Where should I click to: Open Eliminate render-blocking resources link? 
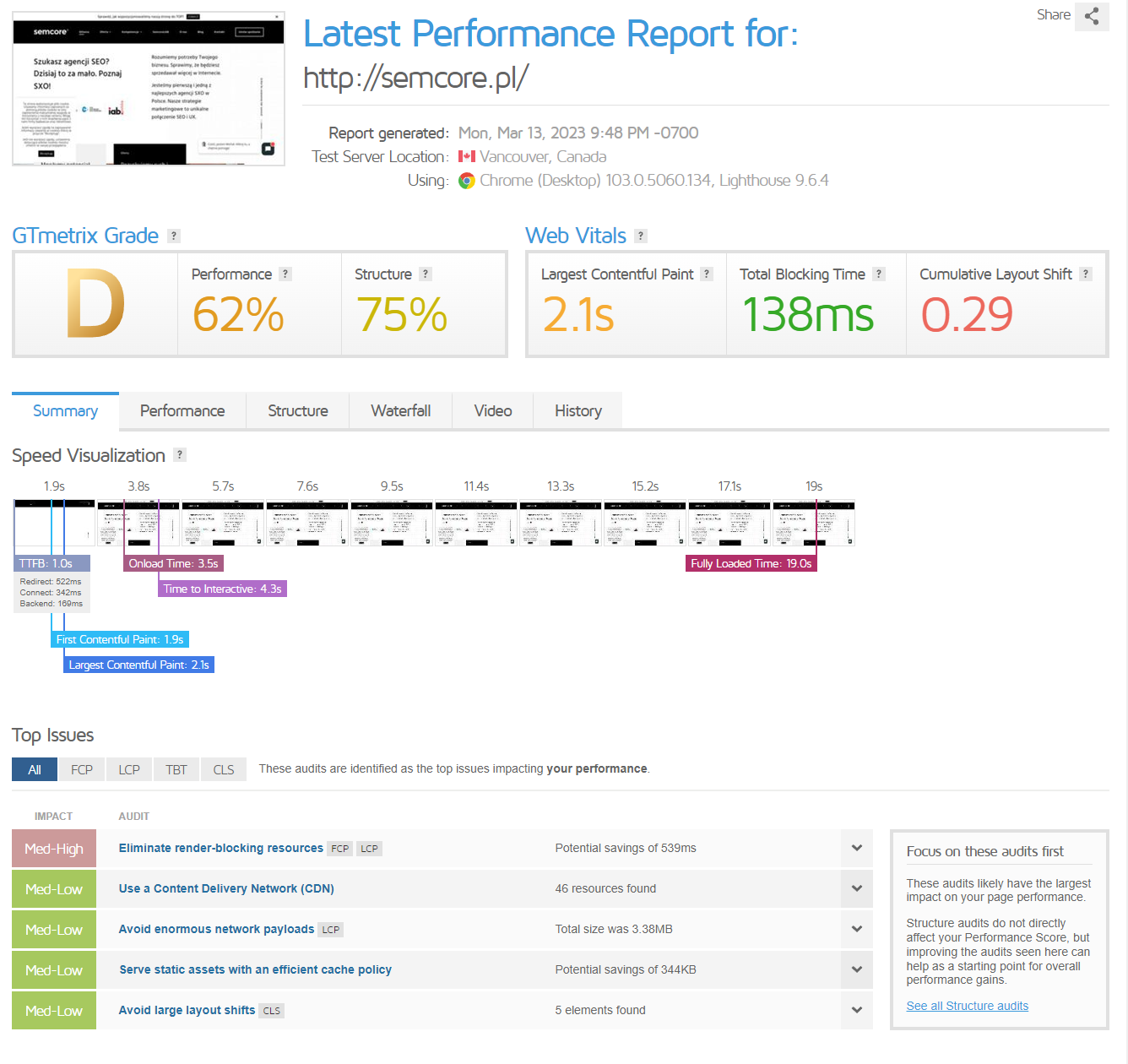click(221, 849)
